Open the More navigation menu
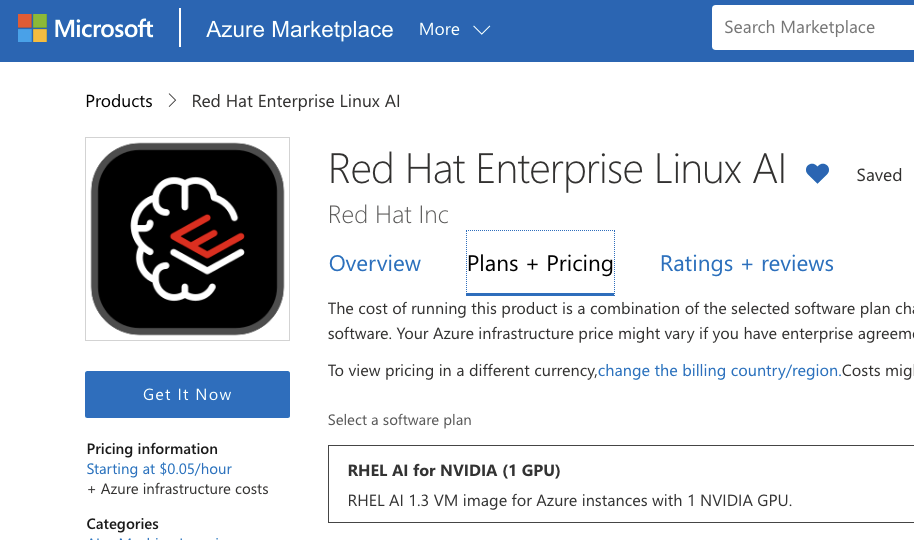914x540 pixels. (x=440, y=30)
